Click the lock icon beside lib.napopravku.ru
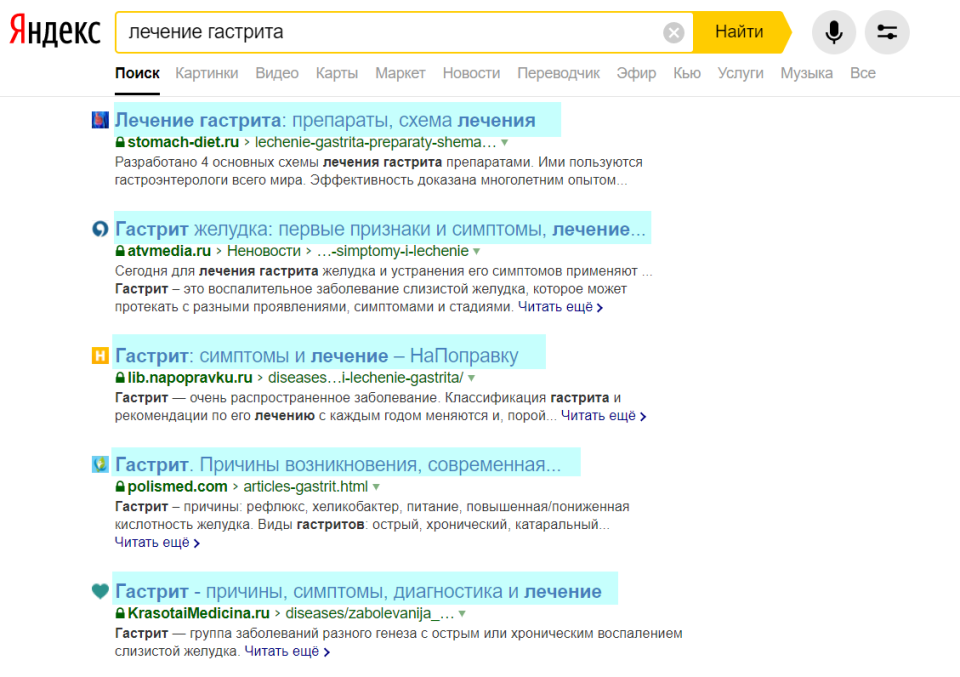Viewport: 960px width, 677px height. coord(120,378)
